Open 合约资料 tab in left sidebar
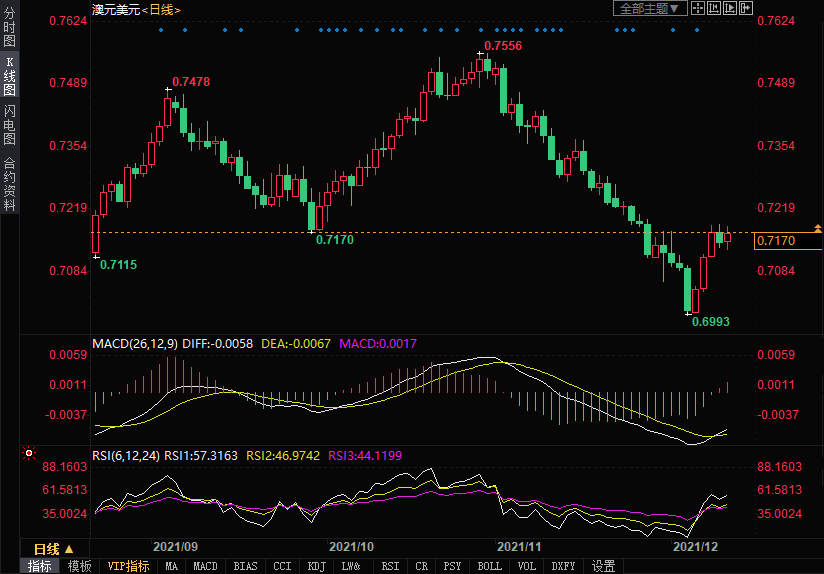This screenshot has height=574, width=824. point(9,184)
